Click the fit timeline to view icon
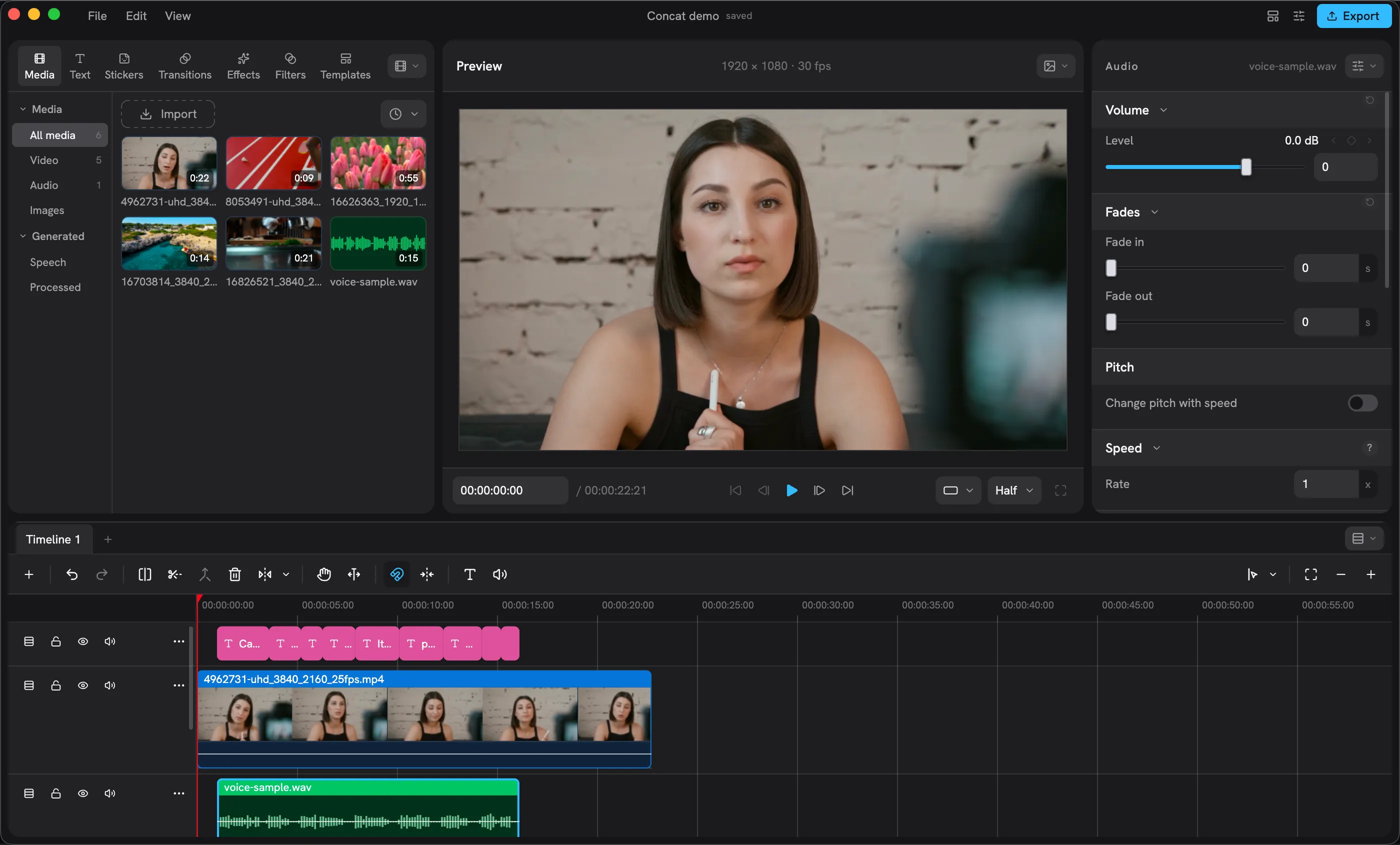The height and width of the screenshot is (845, 1400). pyautogui.click(x=1311, y=574)
